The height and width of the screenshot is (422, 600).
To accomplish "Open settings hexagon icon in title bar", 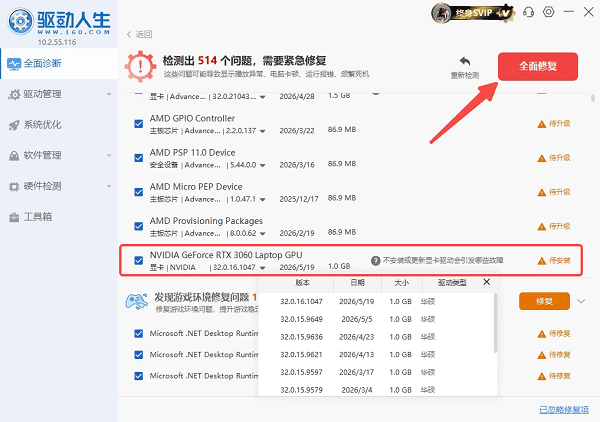I will [549, 12].
